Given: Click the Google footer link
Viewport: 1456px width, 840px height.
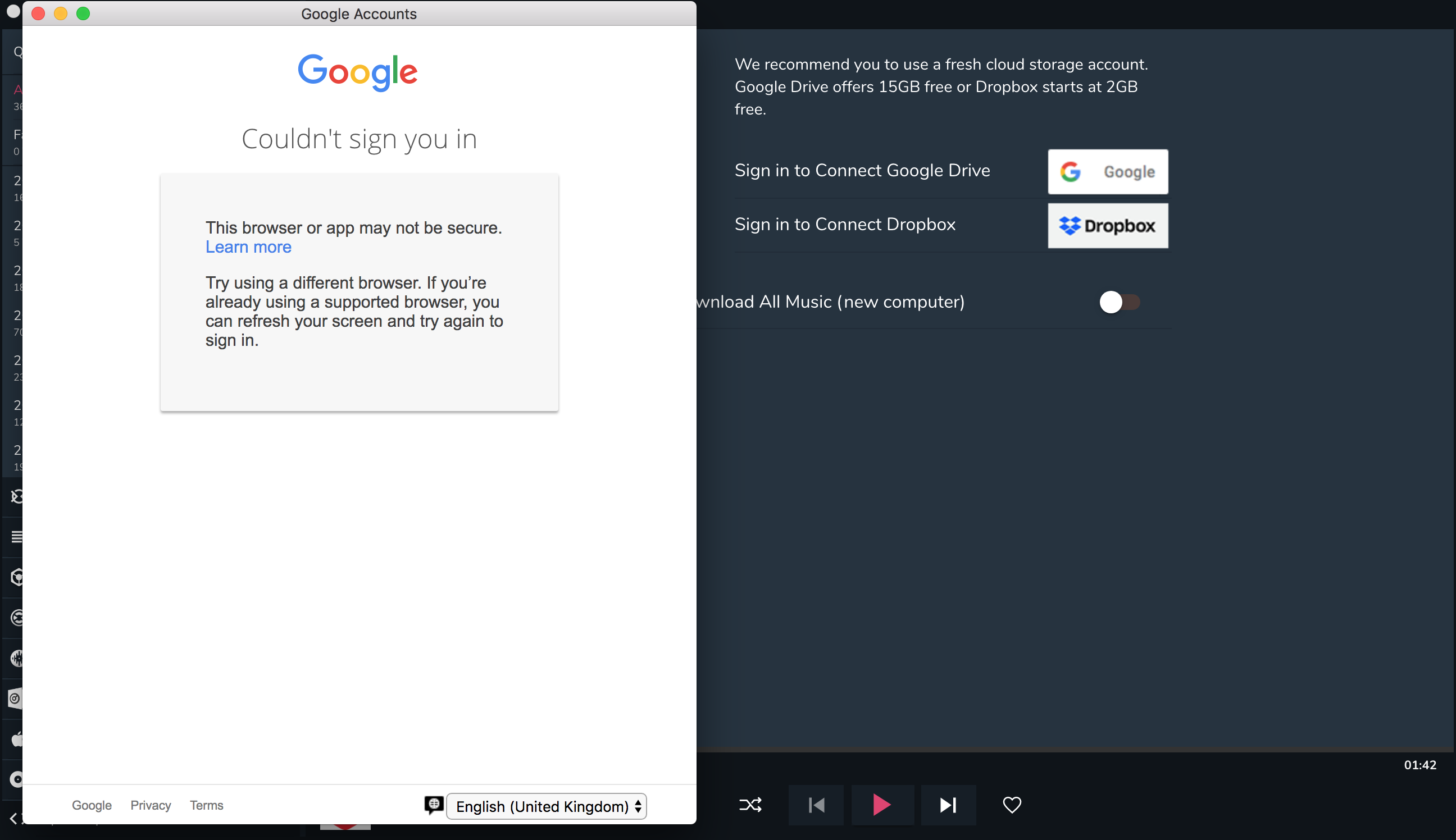Looking at the screenshot, I should coord(91,805).
